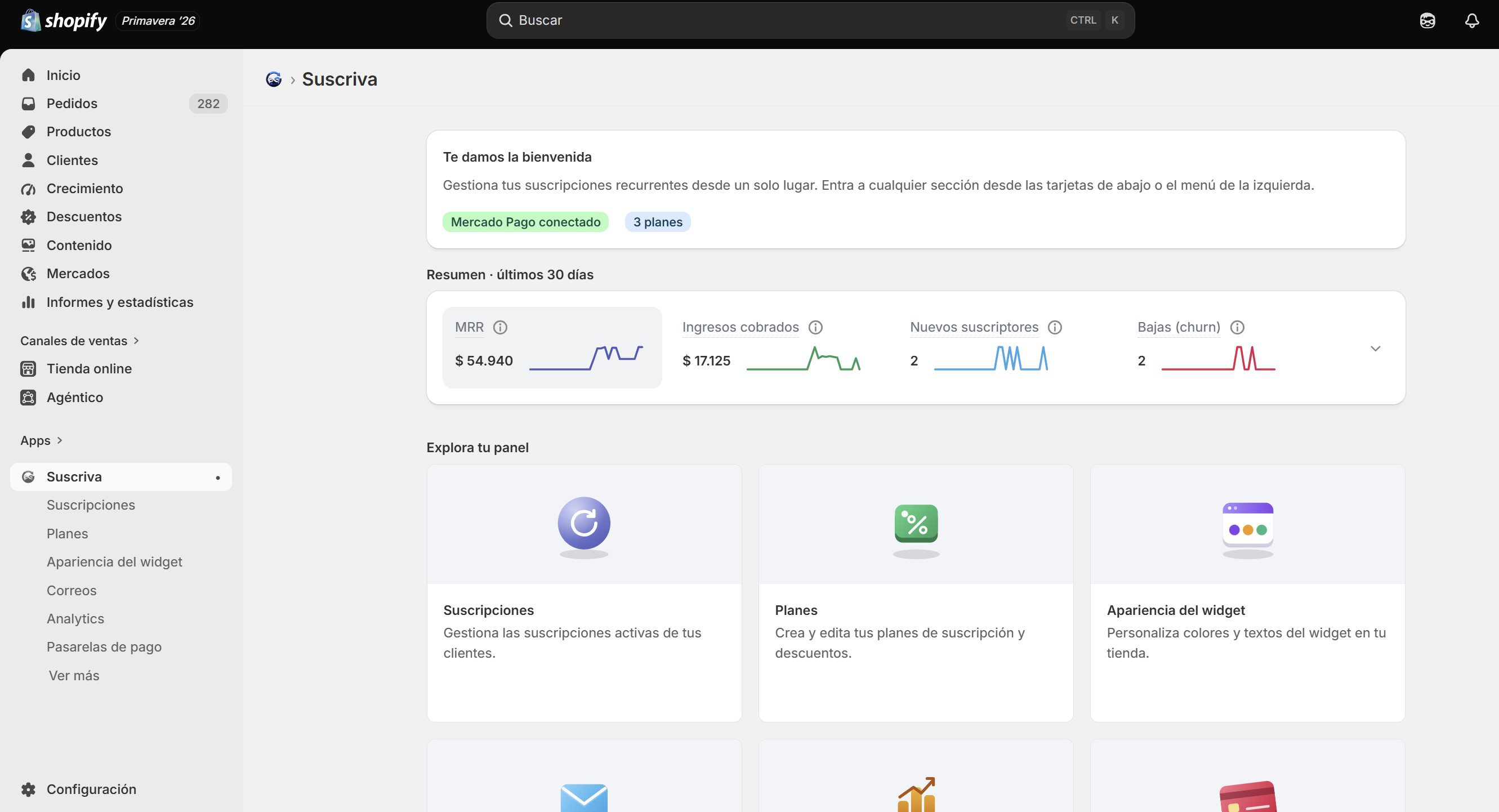Open Configuración settings link
This screenshot has height=812, width=1499.
pyautogui.click(x=91, y=789)
